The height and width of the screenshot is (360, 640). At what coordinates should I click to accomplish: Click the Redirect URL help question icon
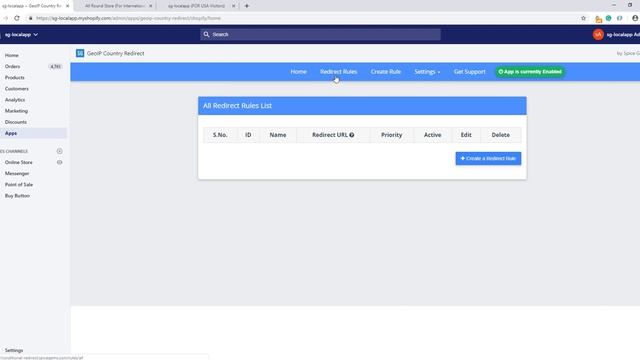[351, 135]
